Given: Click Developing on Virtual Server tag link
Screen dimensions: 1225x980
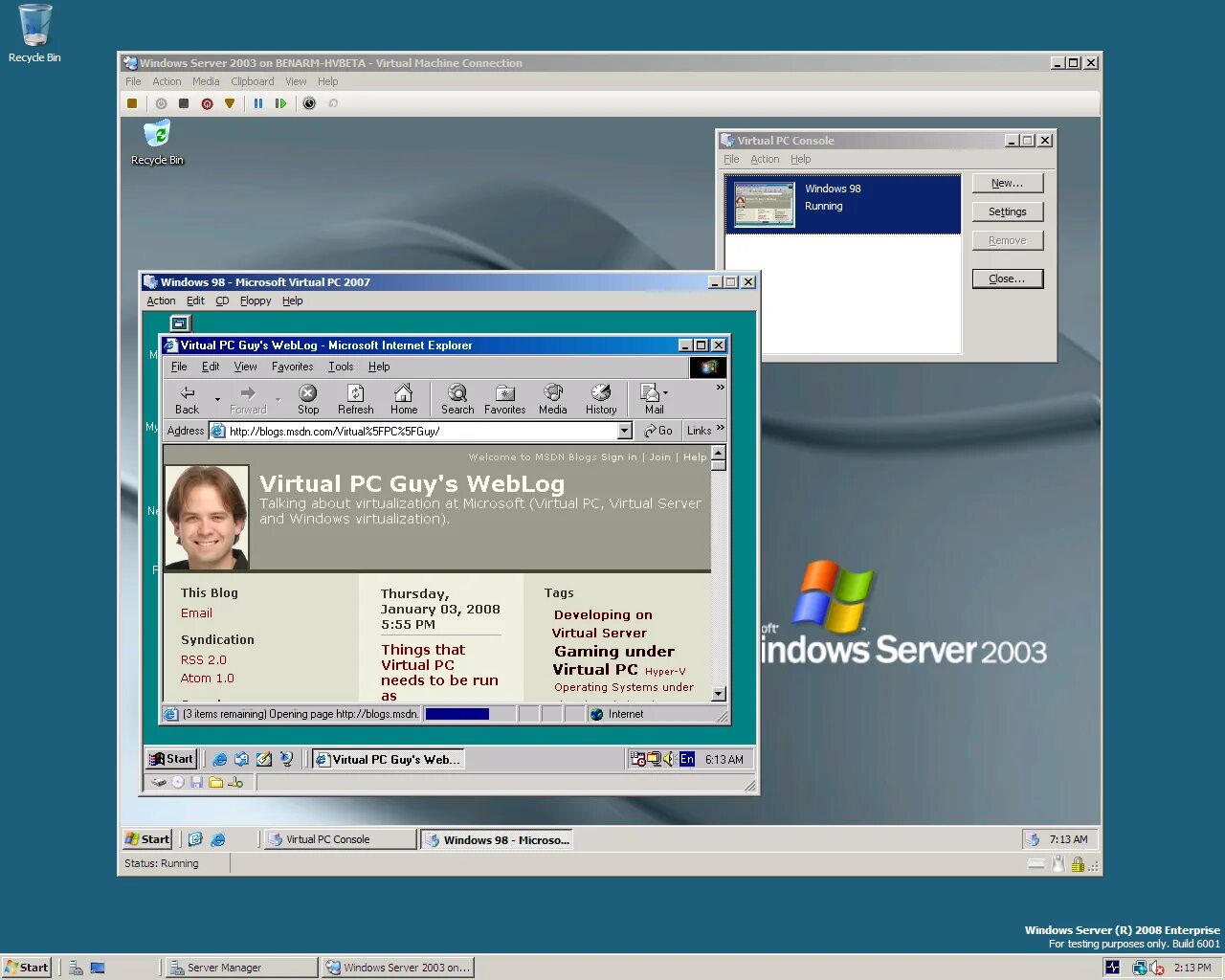Looking at the screenshot, I should [602, 624].
